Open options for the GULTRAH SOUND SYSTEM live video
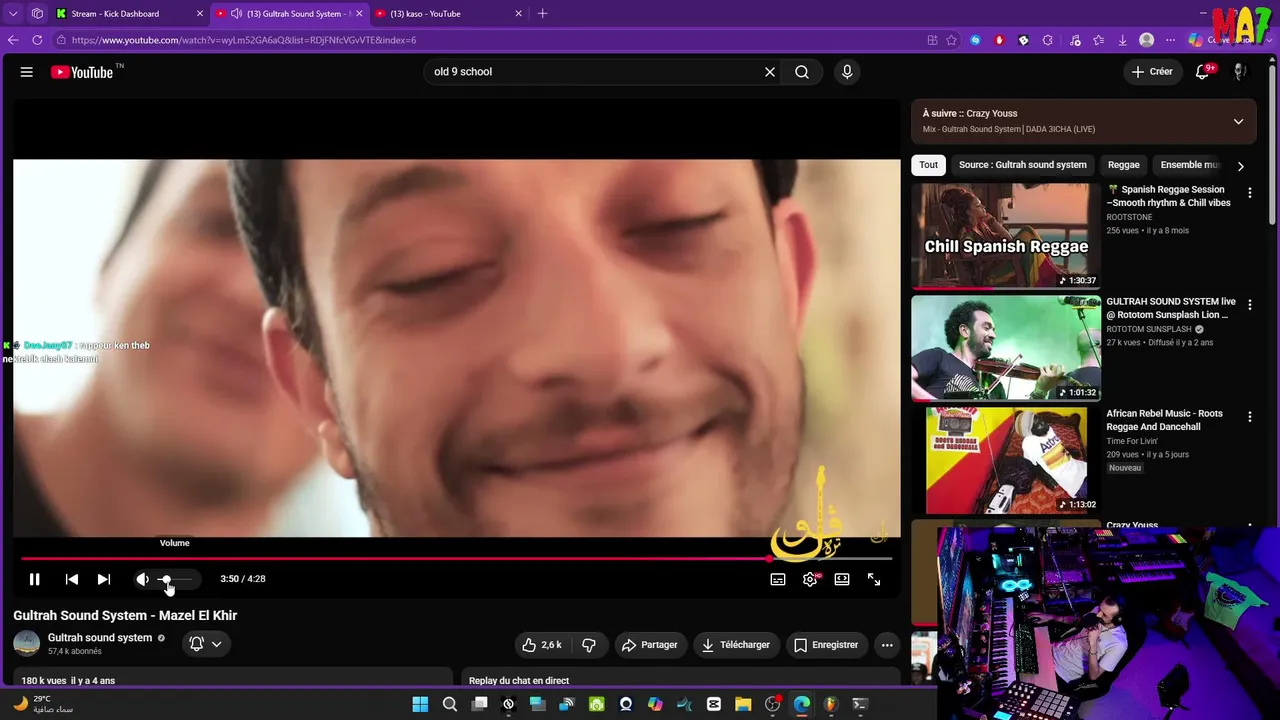Viewport: 1280px width, 720px height. click(1249, 304)
